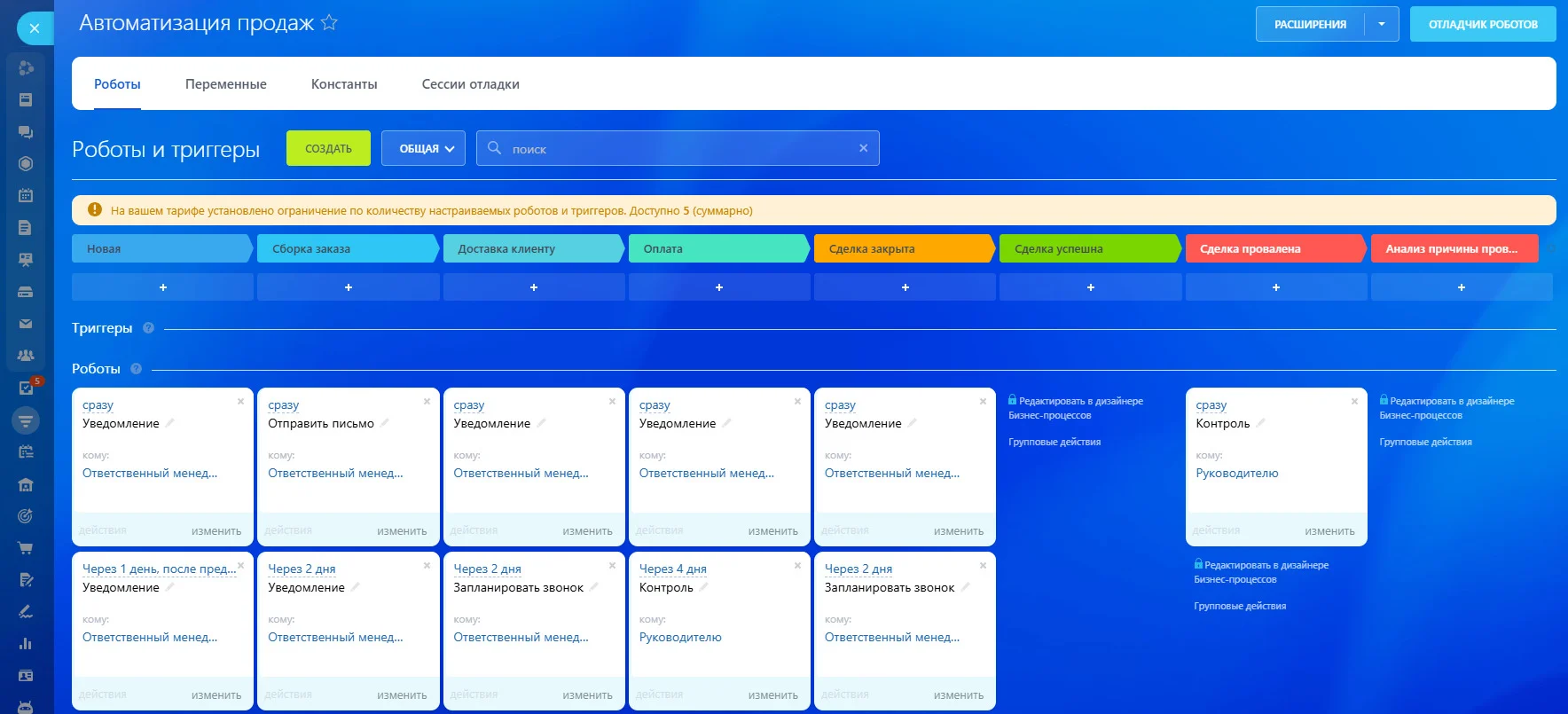1568x714 pixels.
Task: Remove the Отправить письмо robot with its X
Action: pos(427,402)
